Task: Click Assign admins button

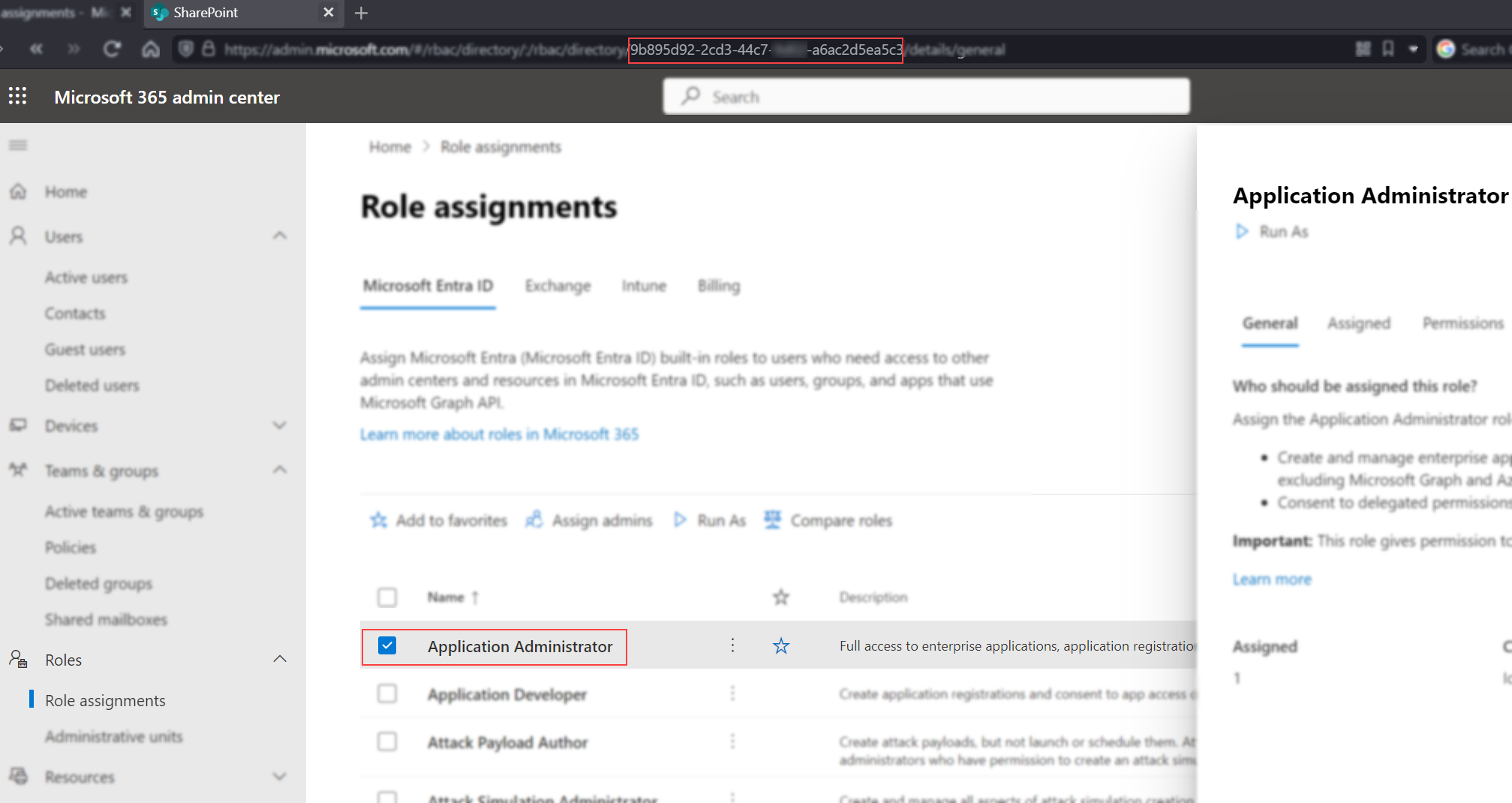Action: [589, 520]
